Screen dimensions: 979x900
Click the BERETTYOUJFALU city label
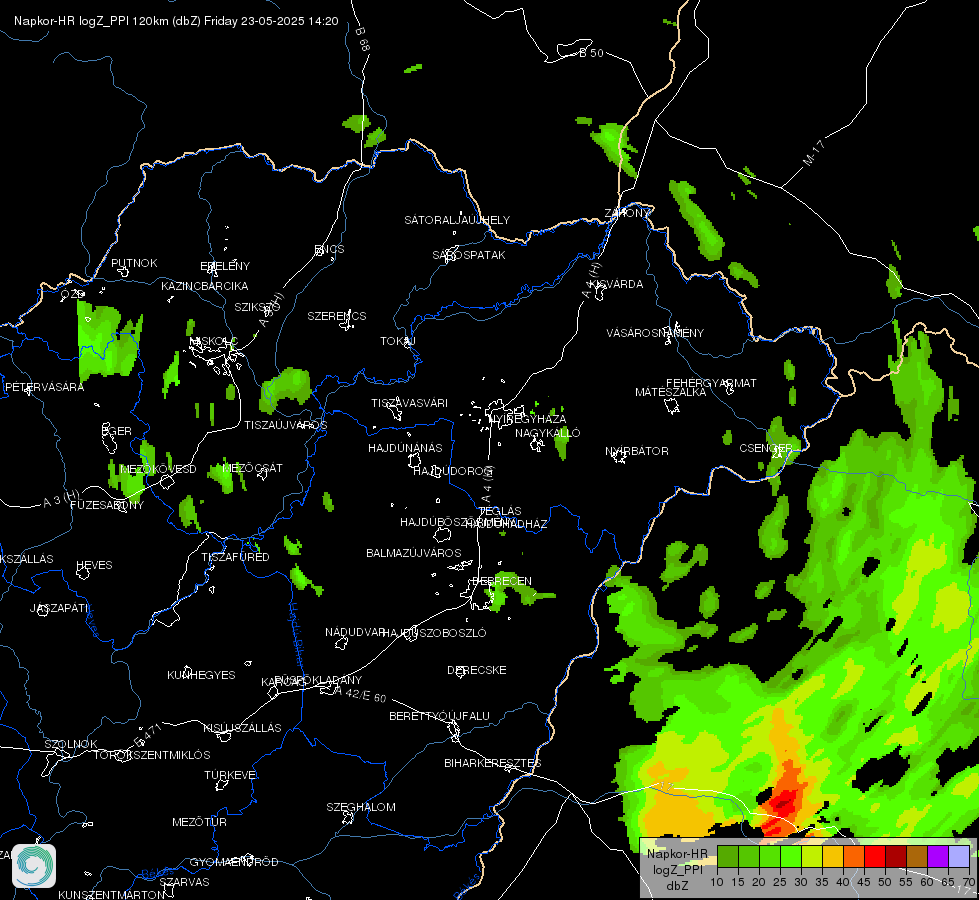point(440,716)
